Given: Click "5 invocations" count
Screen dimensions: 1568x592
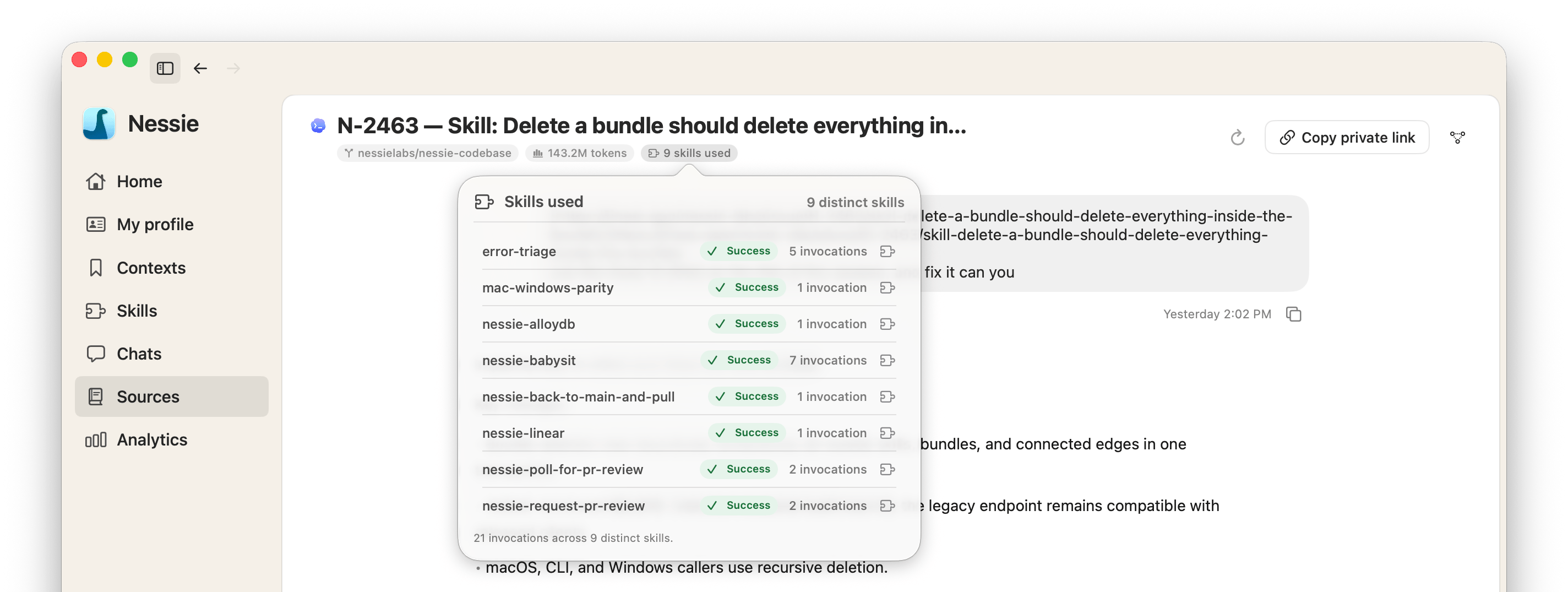Looking at the screenshot, I should [828, 251].
